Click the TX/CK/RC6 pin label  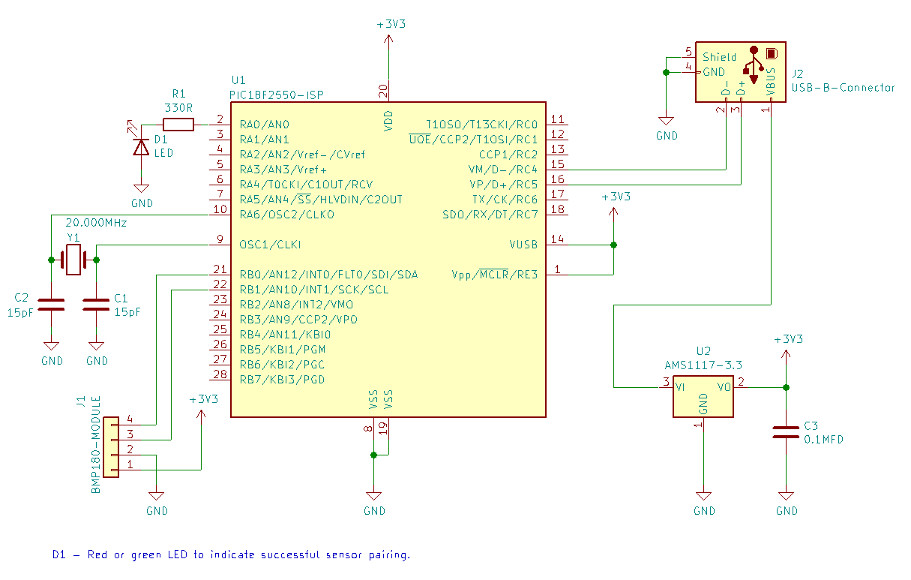pos(505,199)
